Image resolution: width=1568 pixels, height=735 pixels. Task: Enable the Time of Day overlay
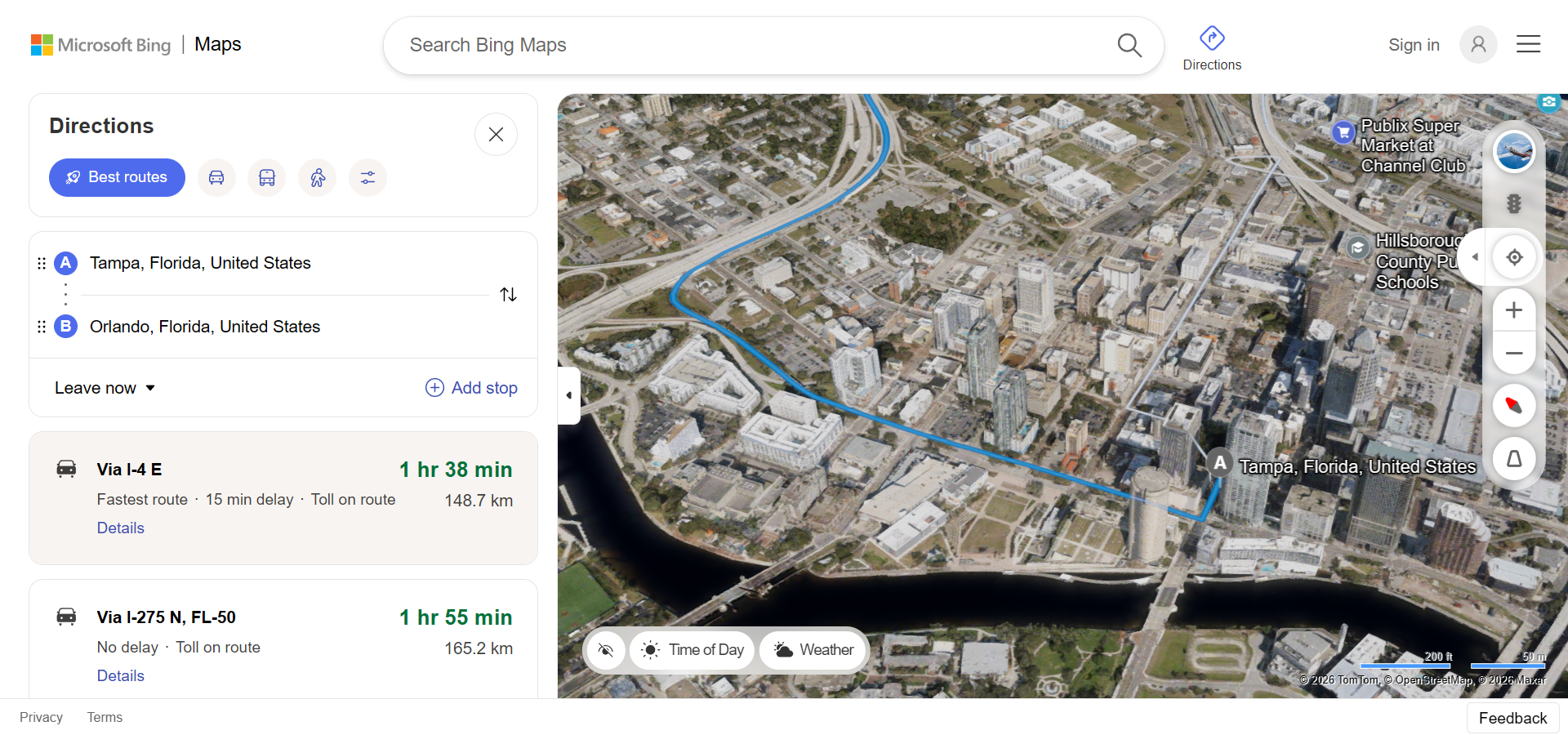pyautogui.click(x=693, y=650)
